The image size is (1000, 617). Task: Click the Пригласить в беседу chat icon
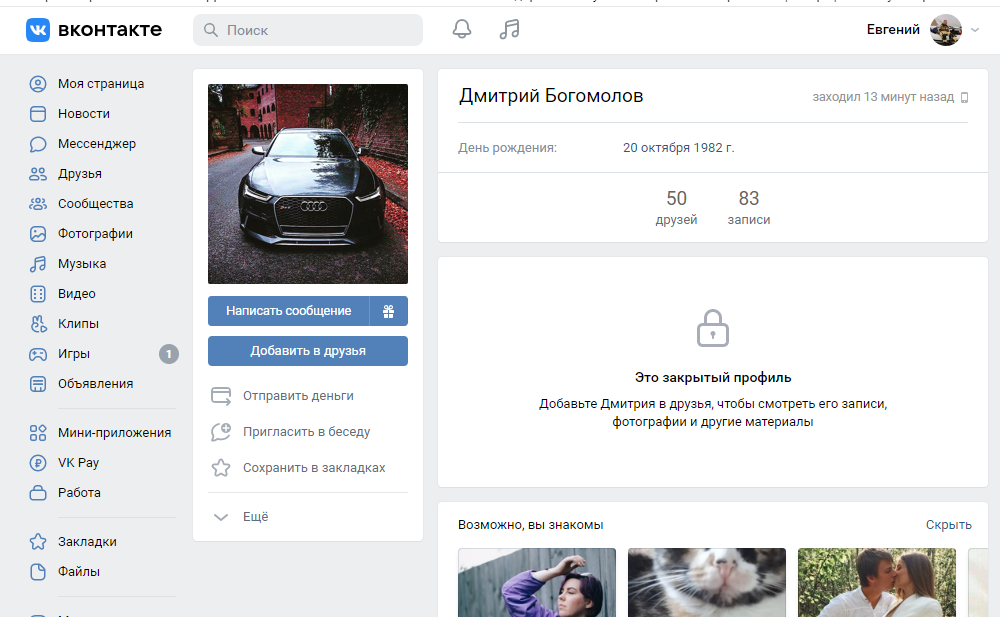point(221,432)
